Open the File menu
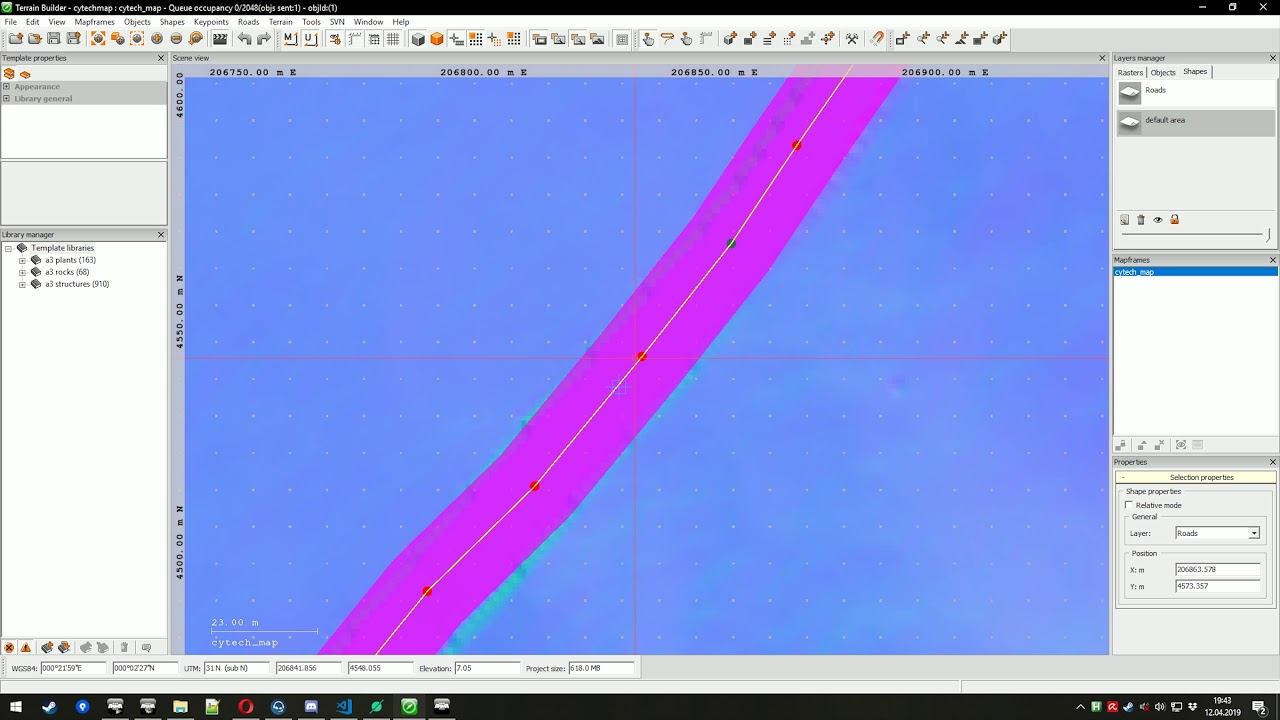 click(x=11, y=22)
